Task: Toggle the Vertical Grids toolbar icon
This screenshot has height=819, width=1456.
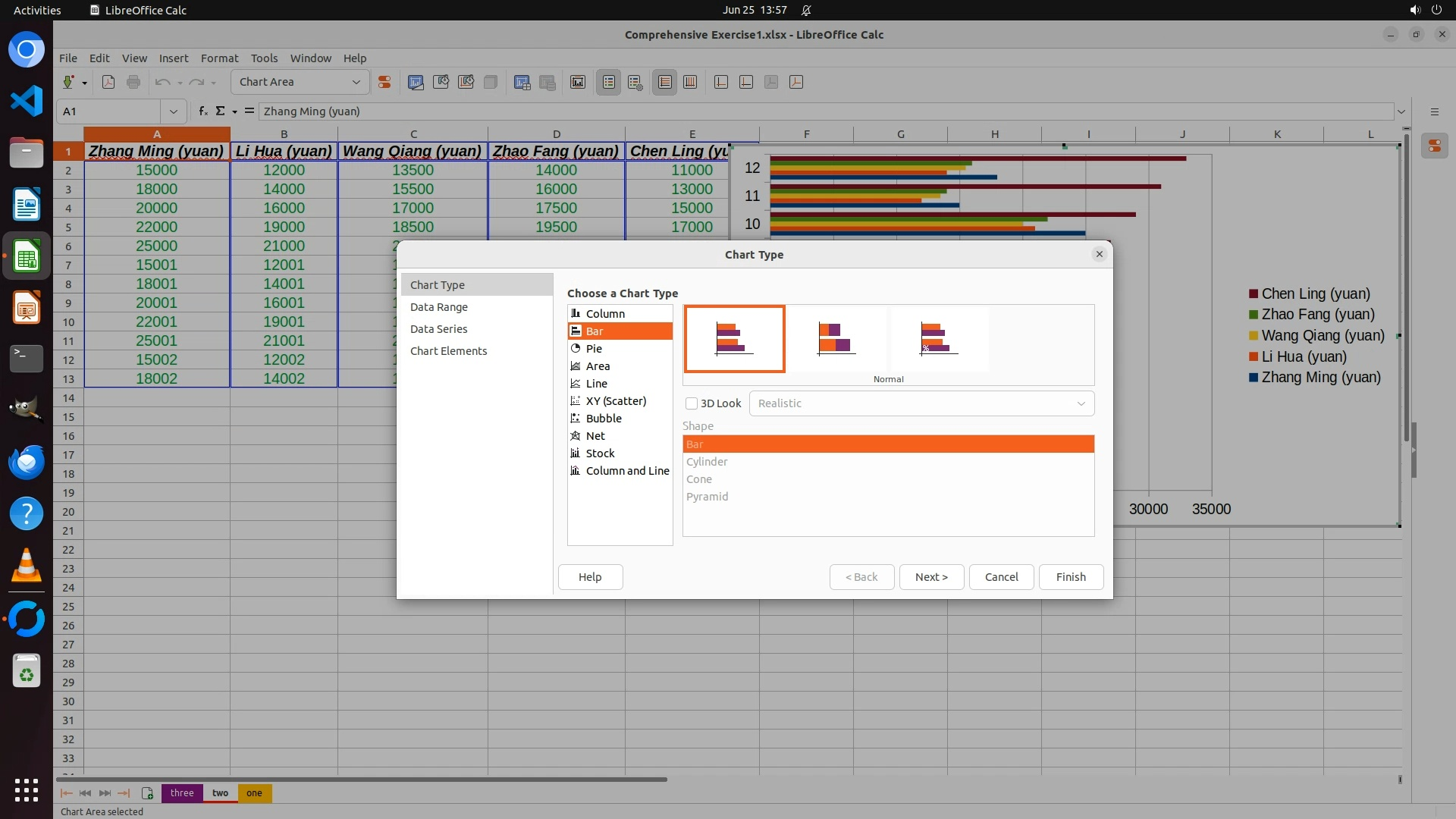Action: (x=690, y=82)
